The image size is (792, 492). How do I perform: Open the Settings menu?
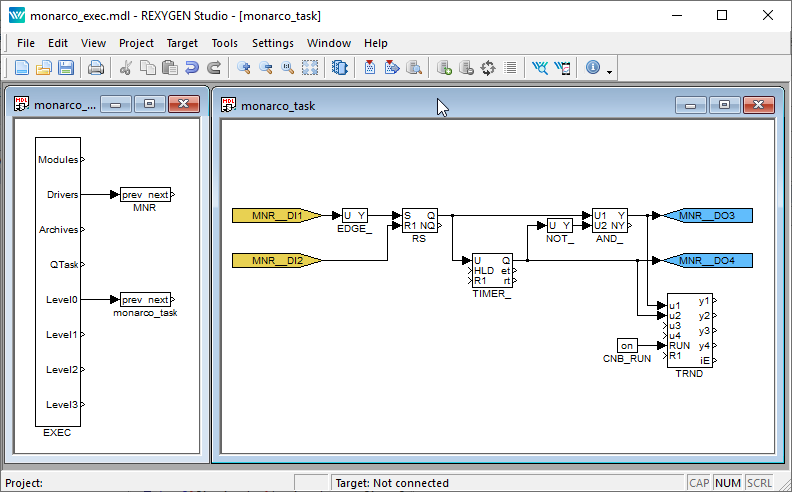tap(273, 43)
